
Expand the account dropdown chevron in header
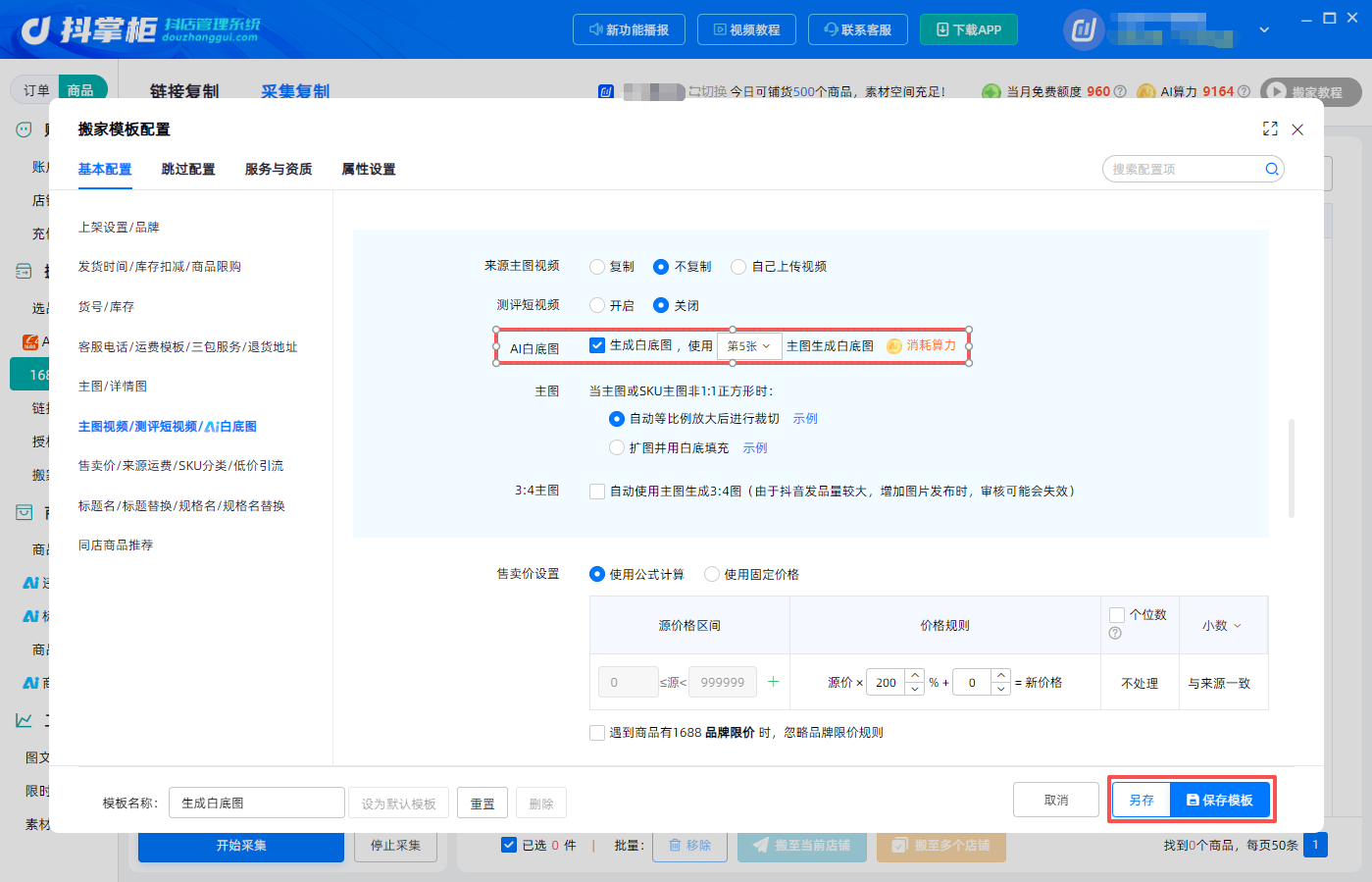point(1264,30)
